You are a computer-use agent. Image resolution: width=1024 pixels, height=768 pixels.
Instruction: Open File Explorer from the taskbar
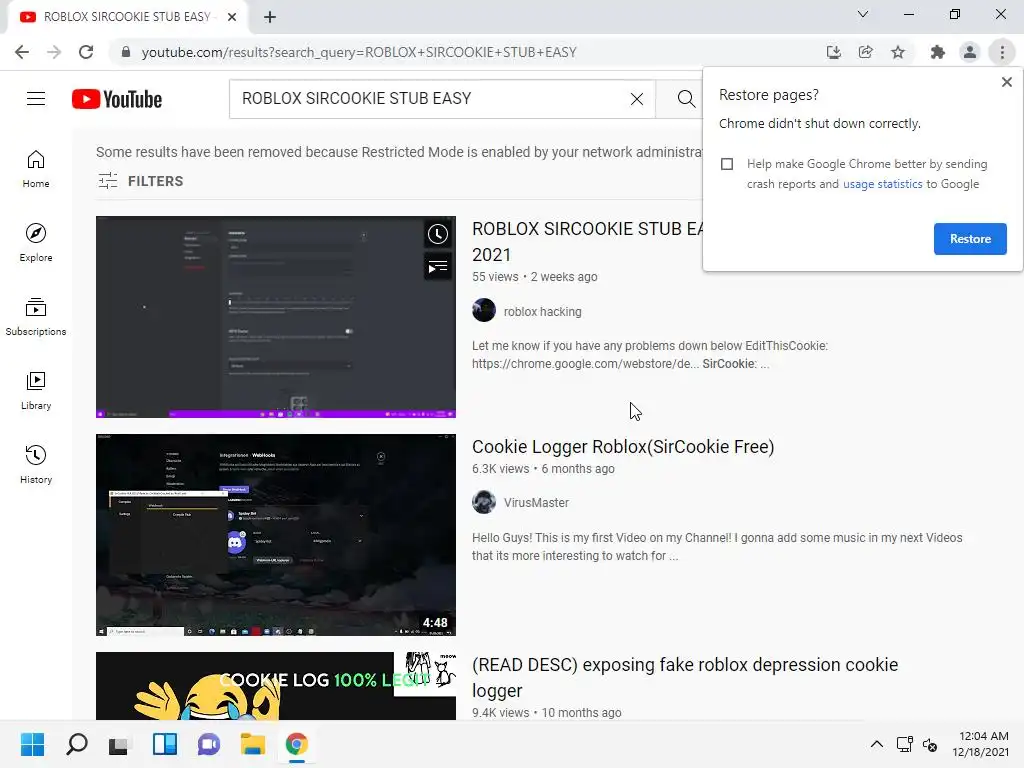(253, 744)
